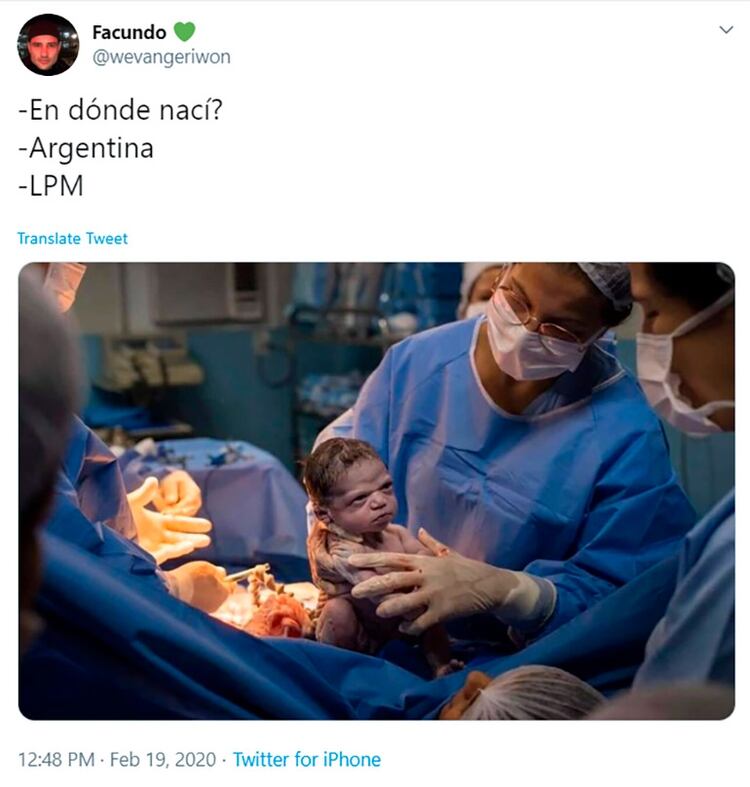The image size is (750, 787).
Task: Click the 12:48 PM timestamp
Action: click(x=56, y=759)
